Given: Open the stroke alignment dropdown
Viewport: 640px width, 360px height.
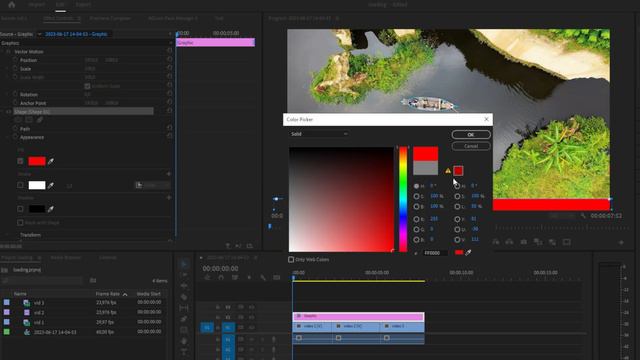Looking at the screenshot, I should click(x=153, y=185).
